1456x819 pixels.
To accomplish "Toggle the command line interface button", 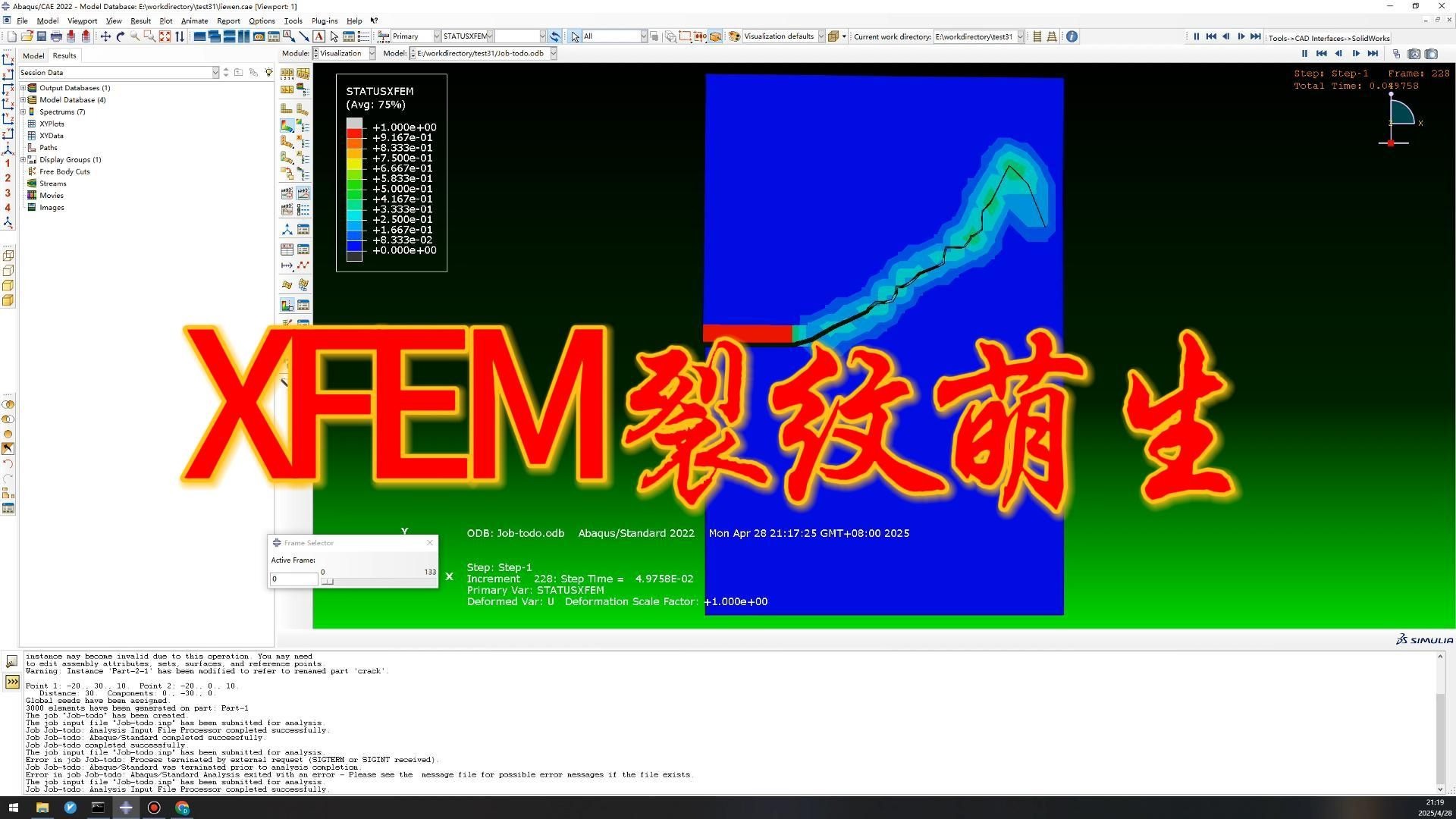I will coord(12,682).
